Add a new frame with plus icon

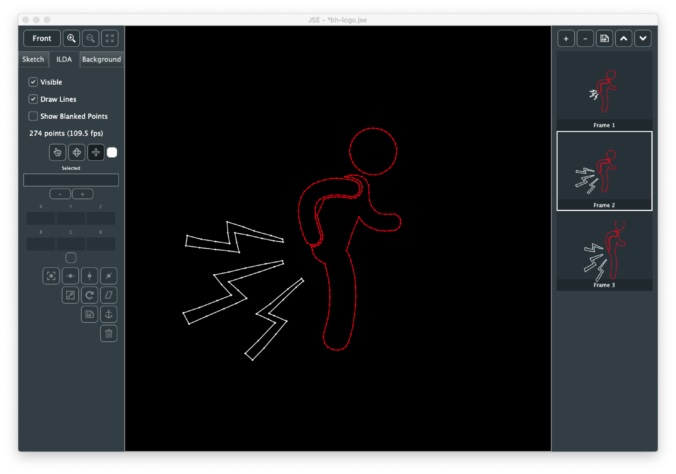click(x=566, y=38)
